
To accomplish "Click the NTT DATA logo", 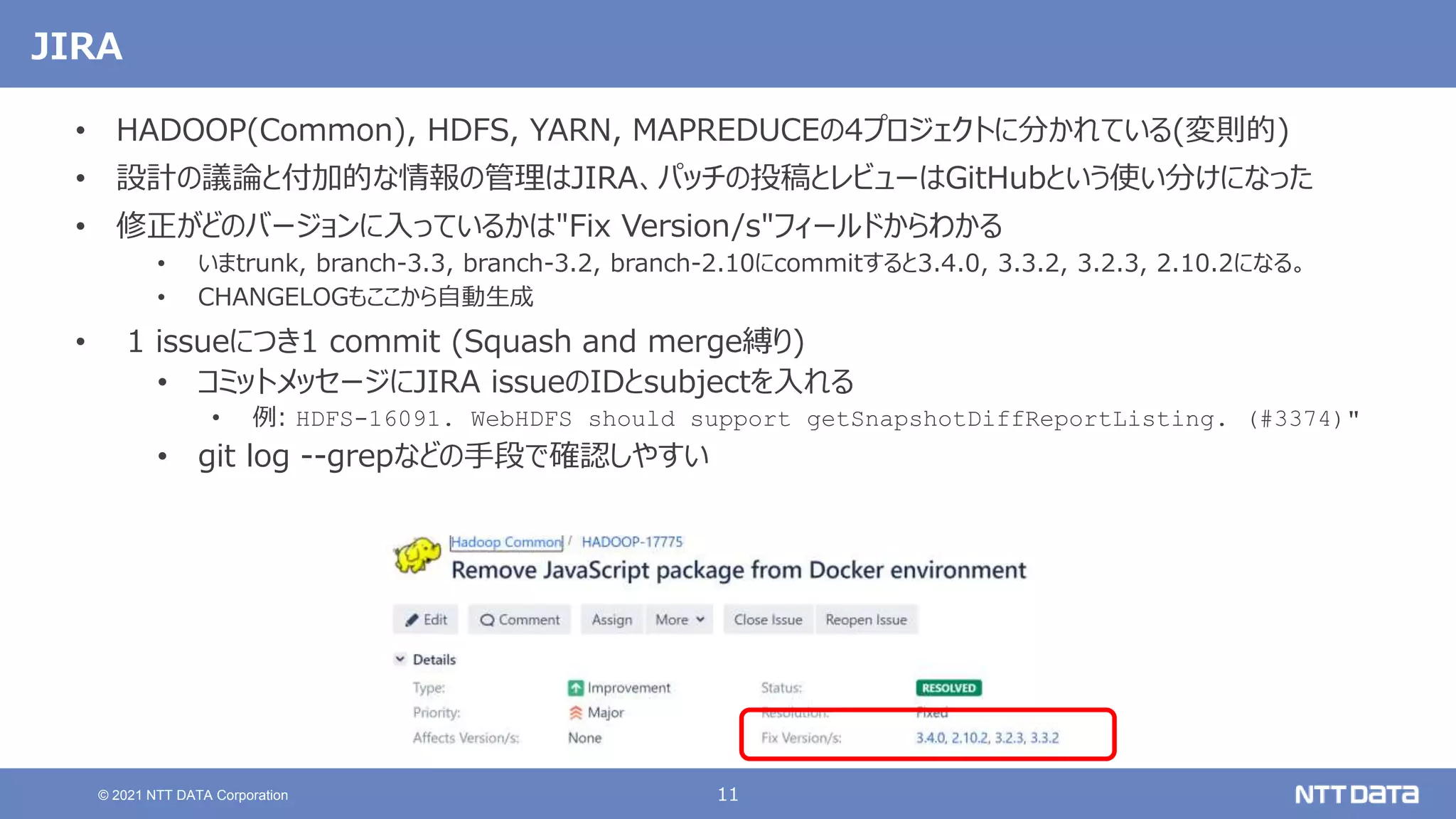I will (1356, 794).
